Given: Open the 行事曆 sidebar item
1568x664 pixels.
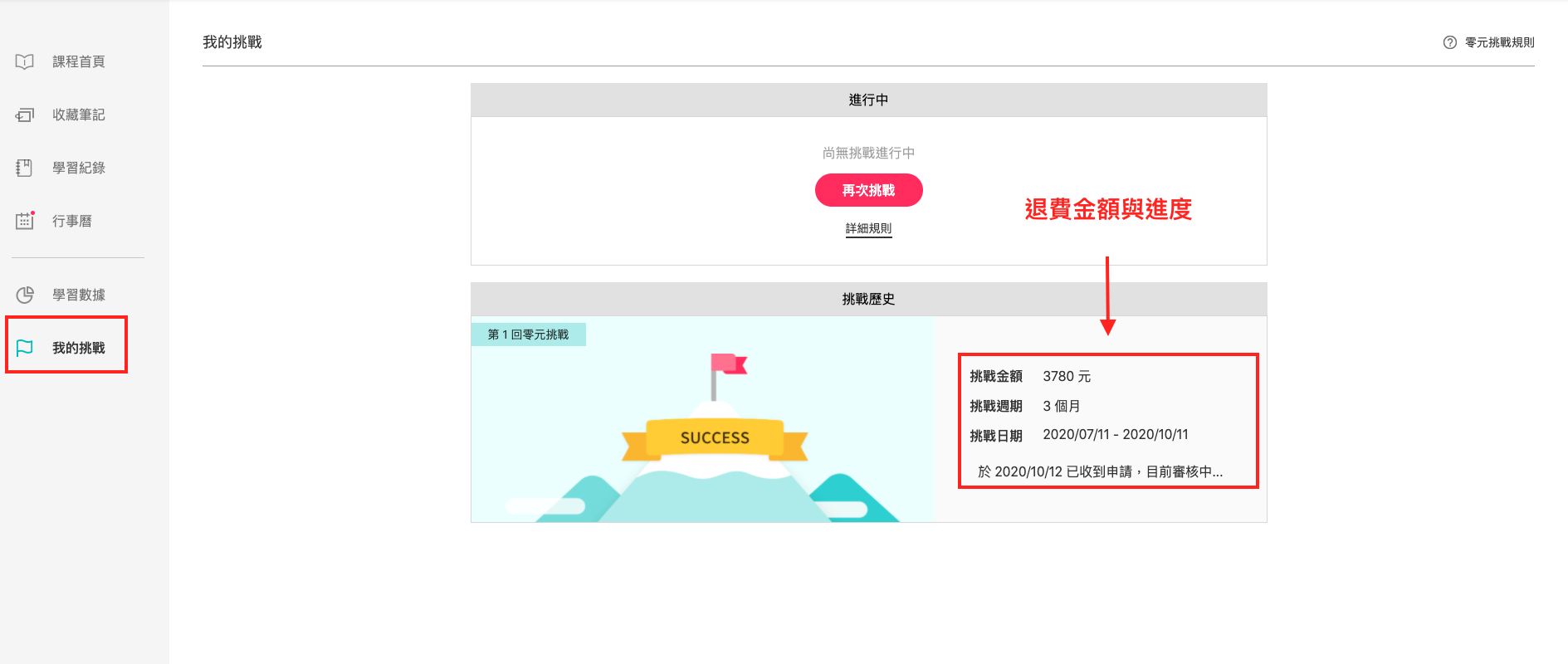Looking at the screenshot, I should (72, 221).
